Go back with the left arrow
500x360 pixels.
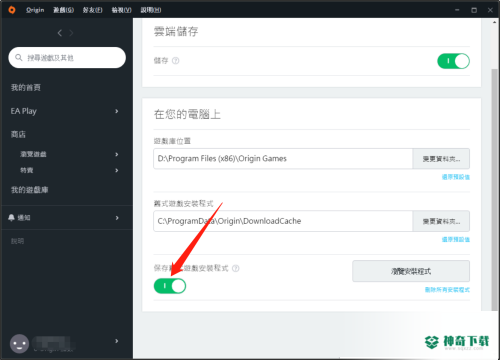(x=60, y=33)
